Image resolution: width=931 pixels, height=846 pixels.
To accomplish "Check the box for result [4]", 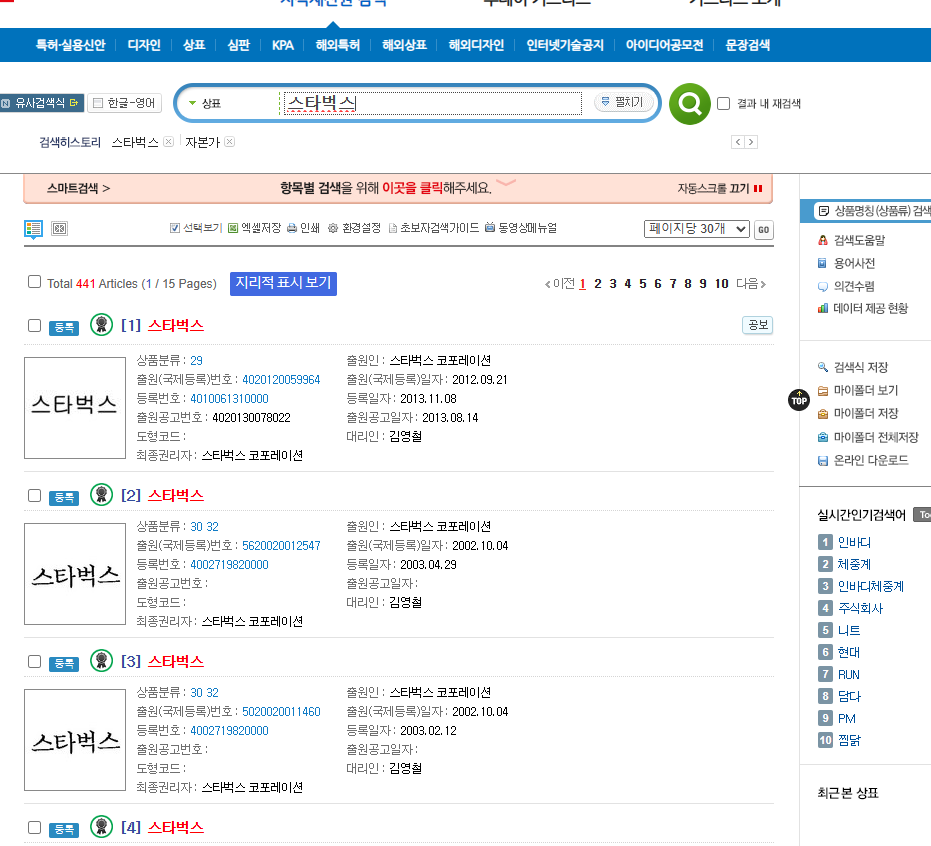I will [x=34, y=828].
